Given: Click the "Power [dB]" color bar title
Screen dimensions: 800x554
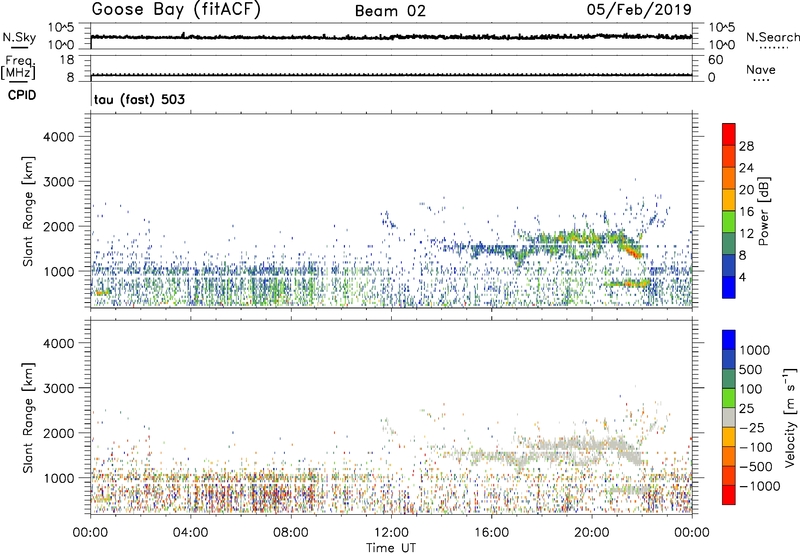Looking at the screenshot, I should tap(764, 211).
